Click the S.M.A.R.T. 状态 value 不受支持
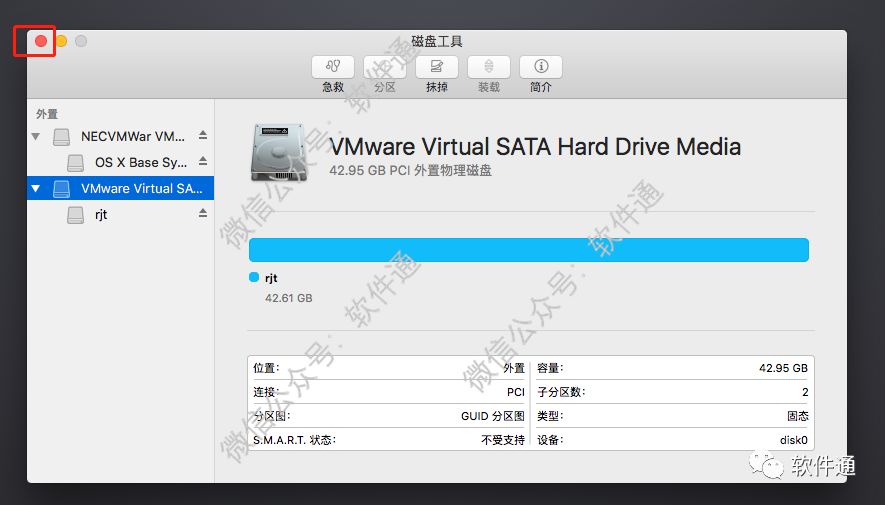The image size is (885, 505). (x=503, y=440)
